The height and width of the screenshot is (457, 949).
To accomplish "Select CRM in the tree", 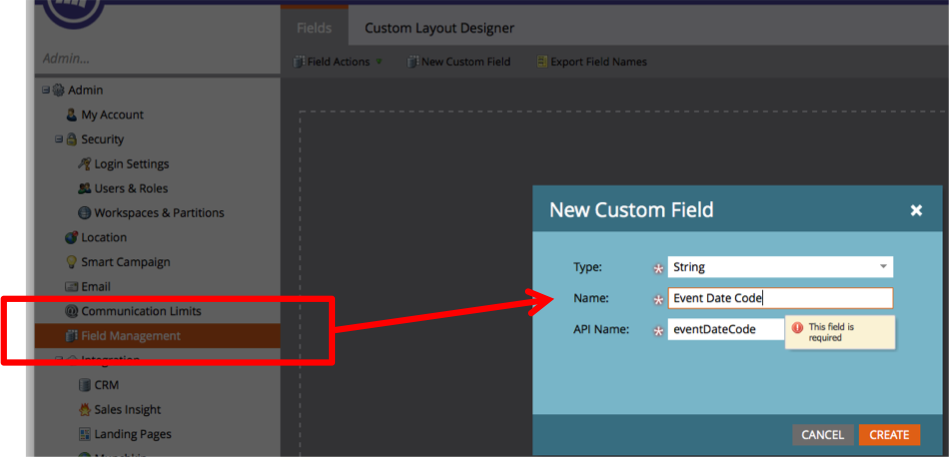I will (107, 385).
